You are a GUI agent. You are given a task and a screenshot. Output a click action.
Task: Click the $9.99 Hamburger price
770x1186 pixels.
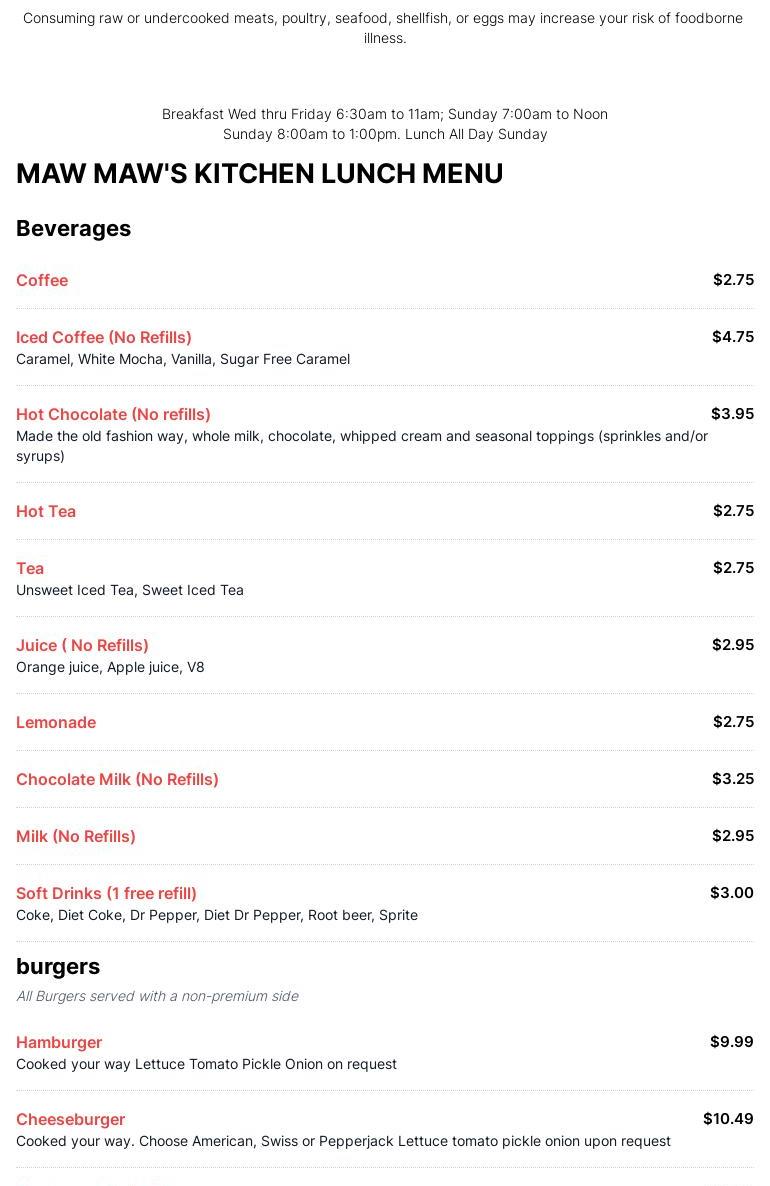coord(731,1042)
